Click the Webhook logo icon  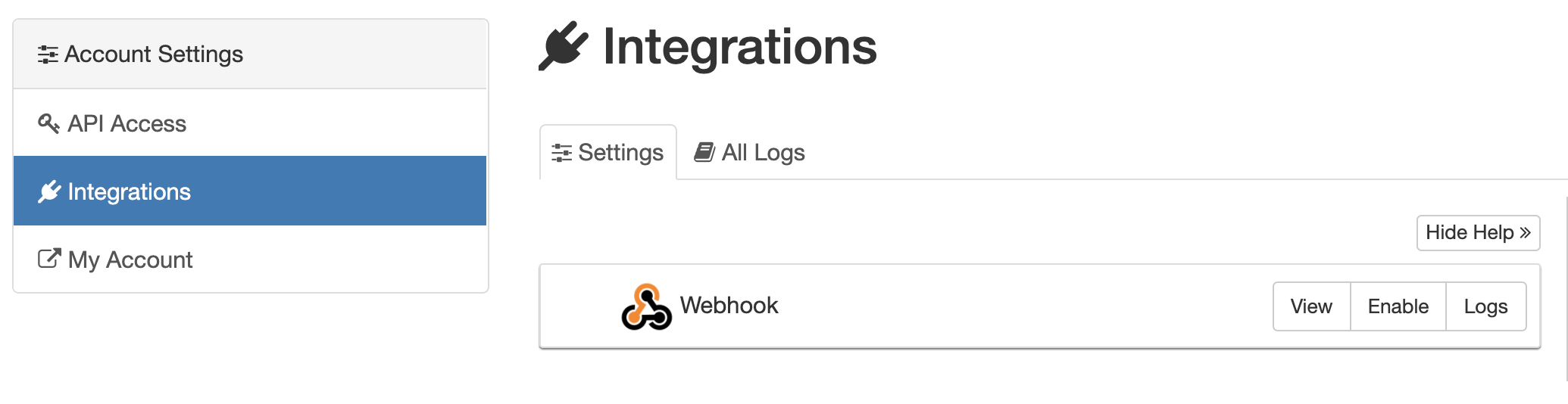pyautogui.click(x=646, y=306)
